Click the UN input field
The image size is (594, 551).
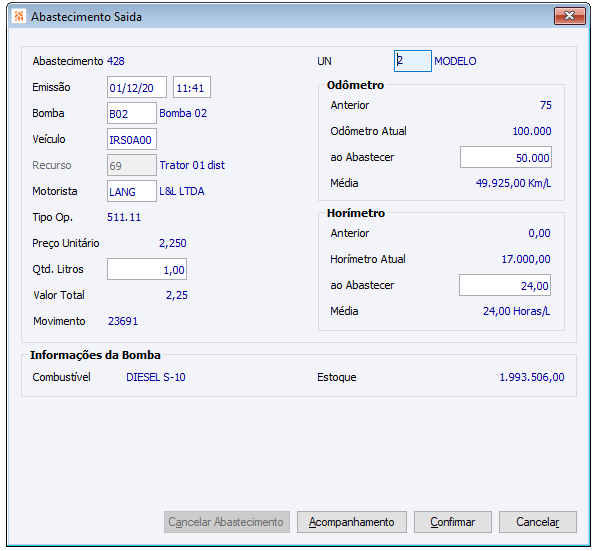coord(413,61)
